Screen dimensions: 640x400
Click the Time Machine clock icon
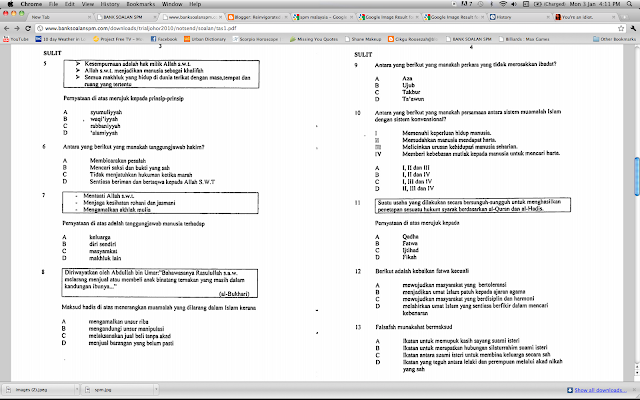tap(480, 4)
